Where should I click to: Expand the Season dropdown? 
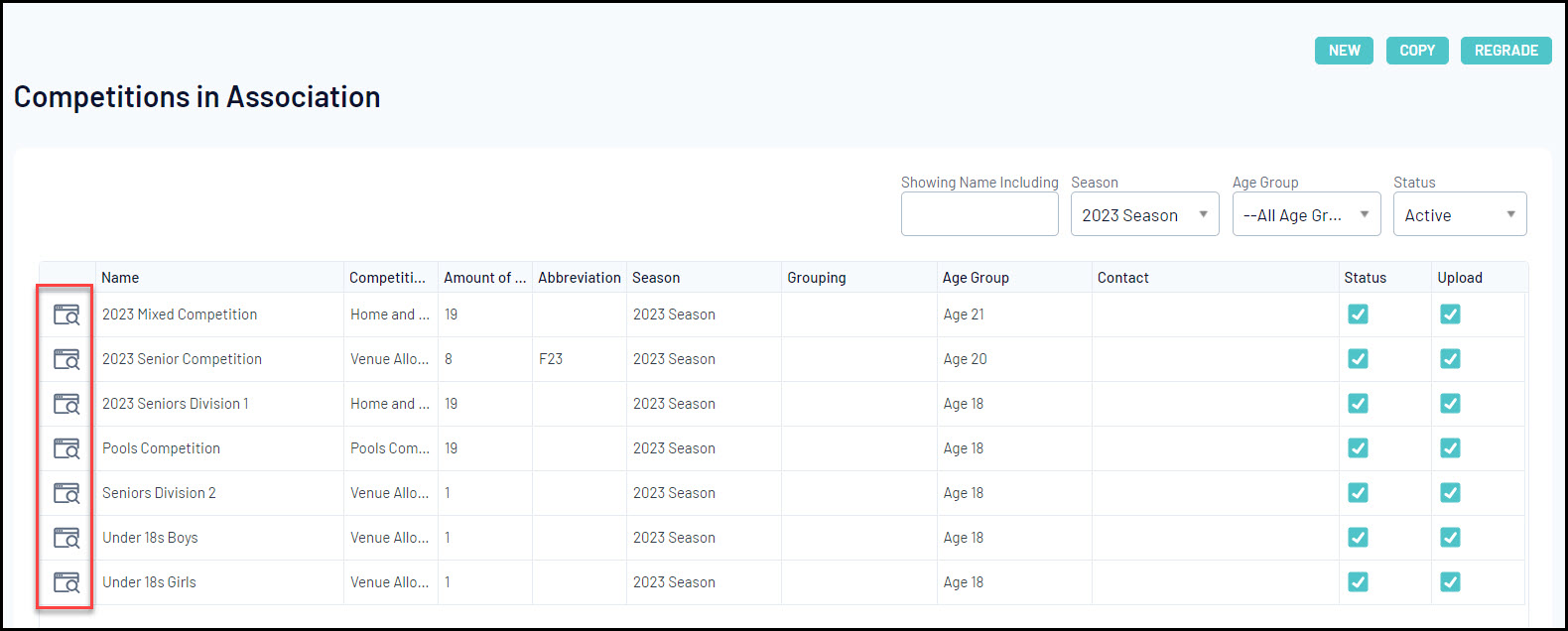1144,214
